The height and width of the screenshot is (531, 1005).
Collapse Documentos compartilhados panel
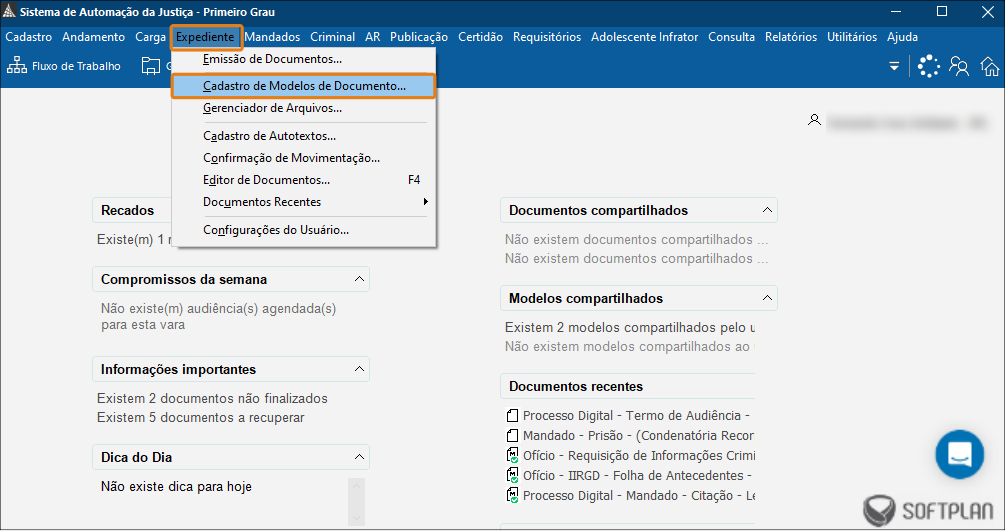pyautogui.click(x=767, y=210)
